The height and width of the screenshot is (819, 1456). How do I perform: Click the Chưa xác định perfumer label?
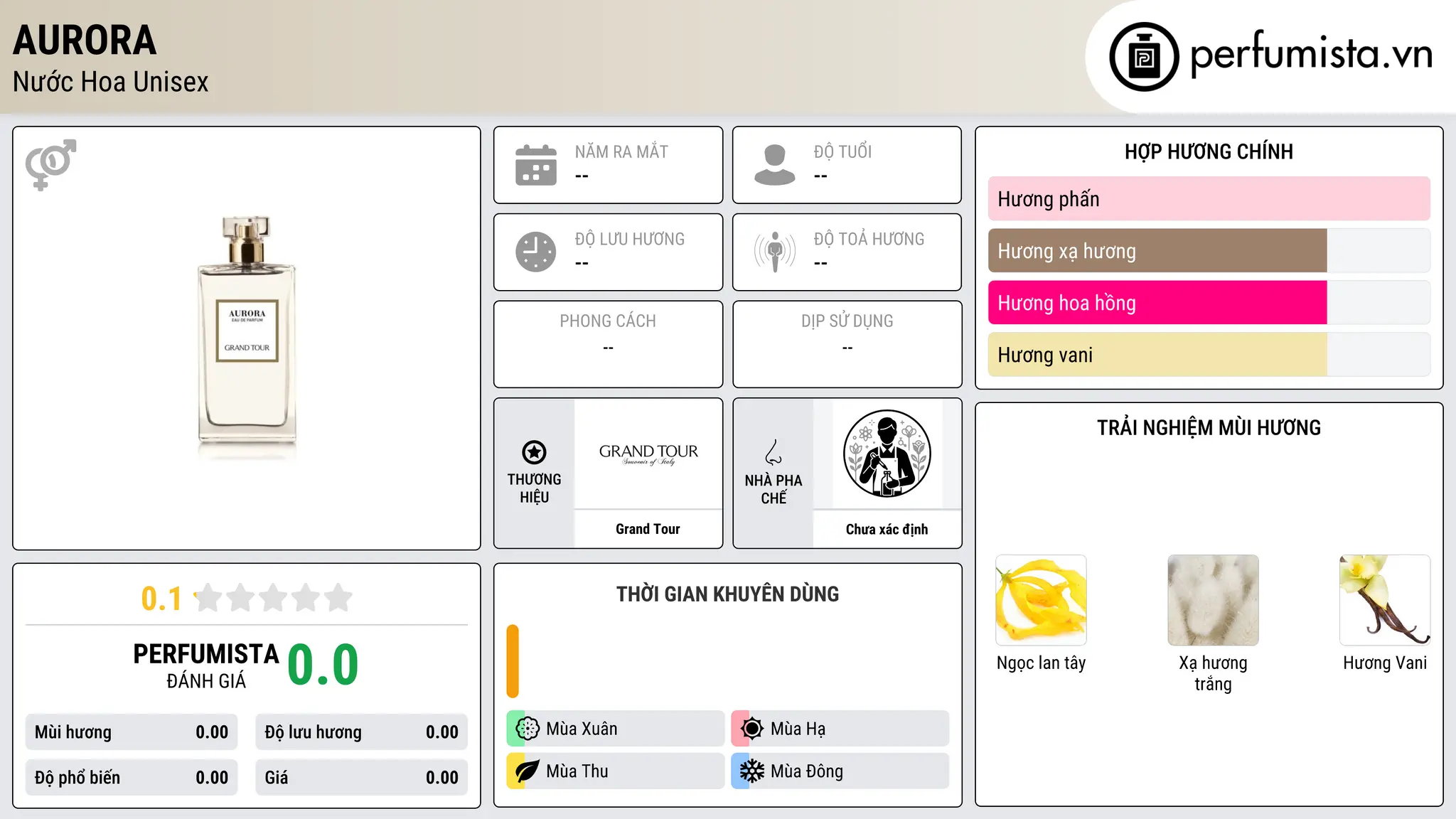[887, 529]
